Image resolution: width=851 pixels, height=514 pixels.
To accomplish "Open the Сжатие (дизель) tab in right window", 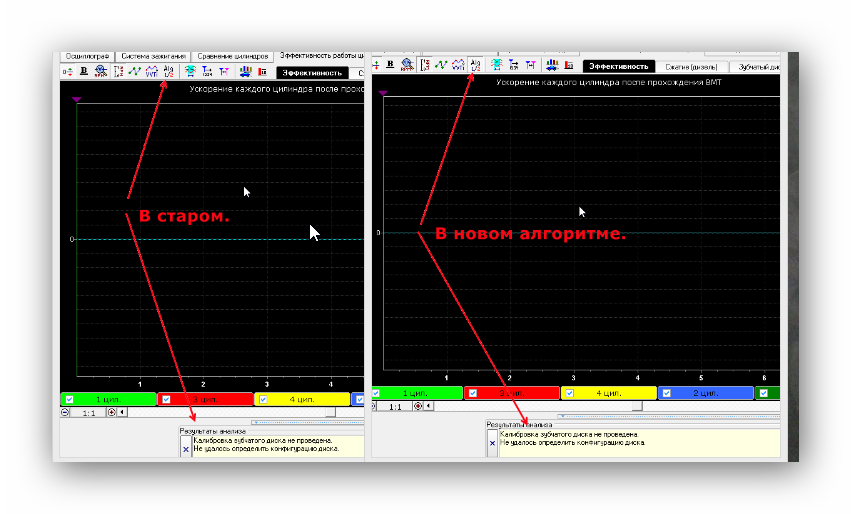I will coord(691,67).
